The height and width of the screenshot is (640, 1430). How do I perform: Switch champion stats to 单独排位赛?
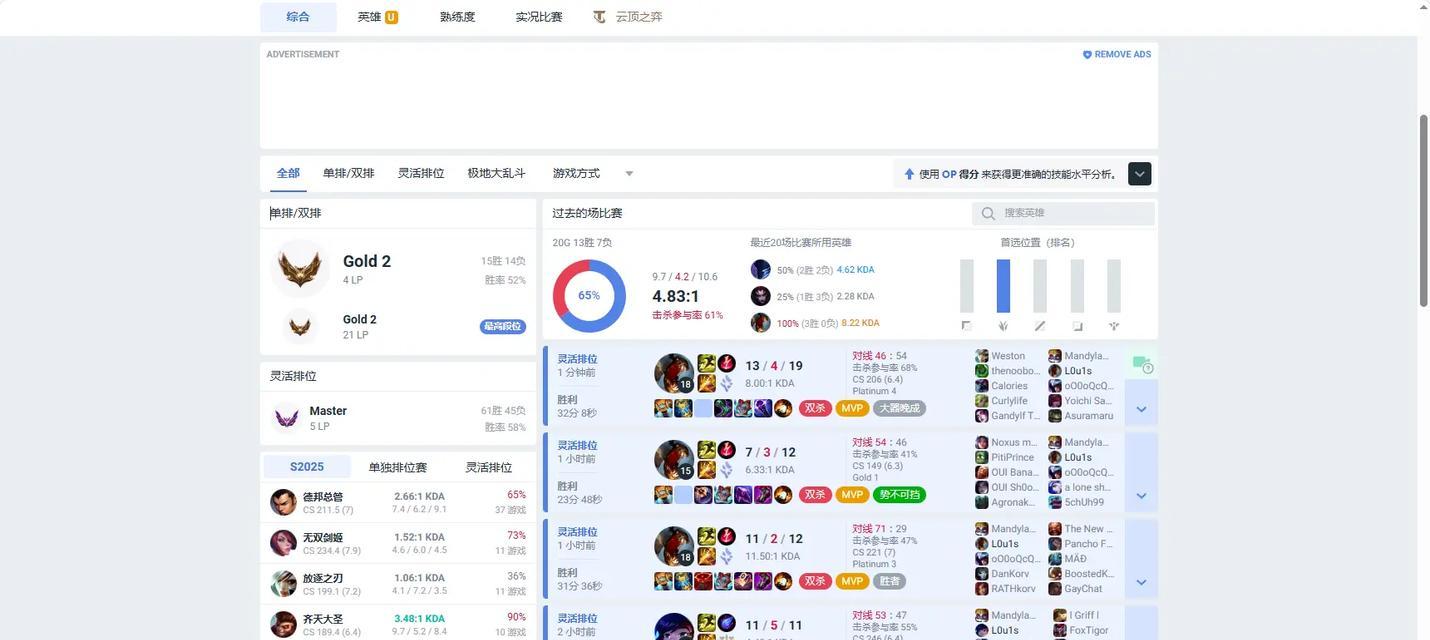tap(397, 467)
